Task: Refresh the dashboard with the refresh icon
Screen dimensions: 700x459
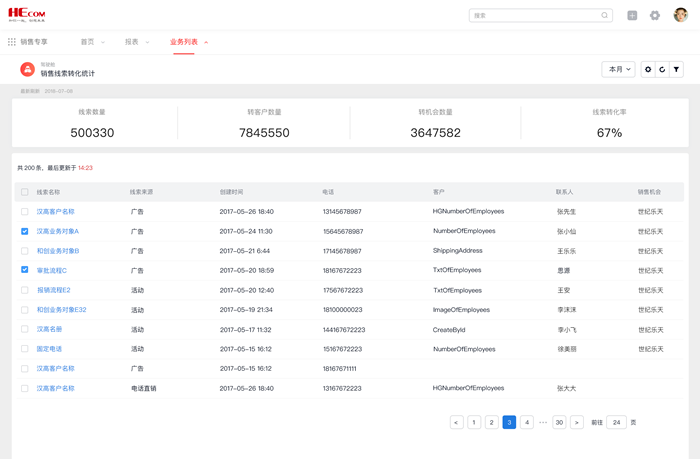Action: coord(662,70)
